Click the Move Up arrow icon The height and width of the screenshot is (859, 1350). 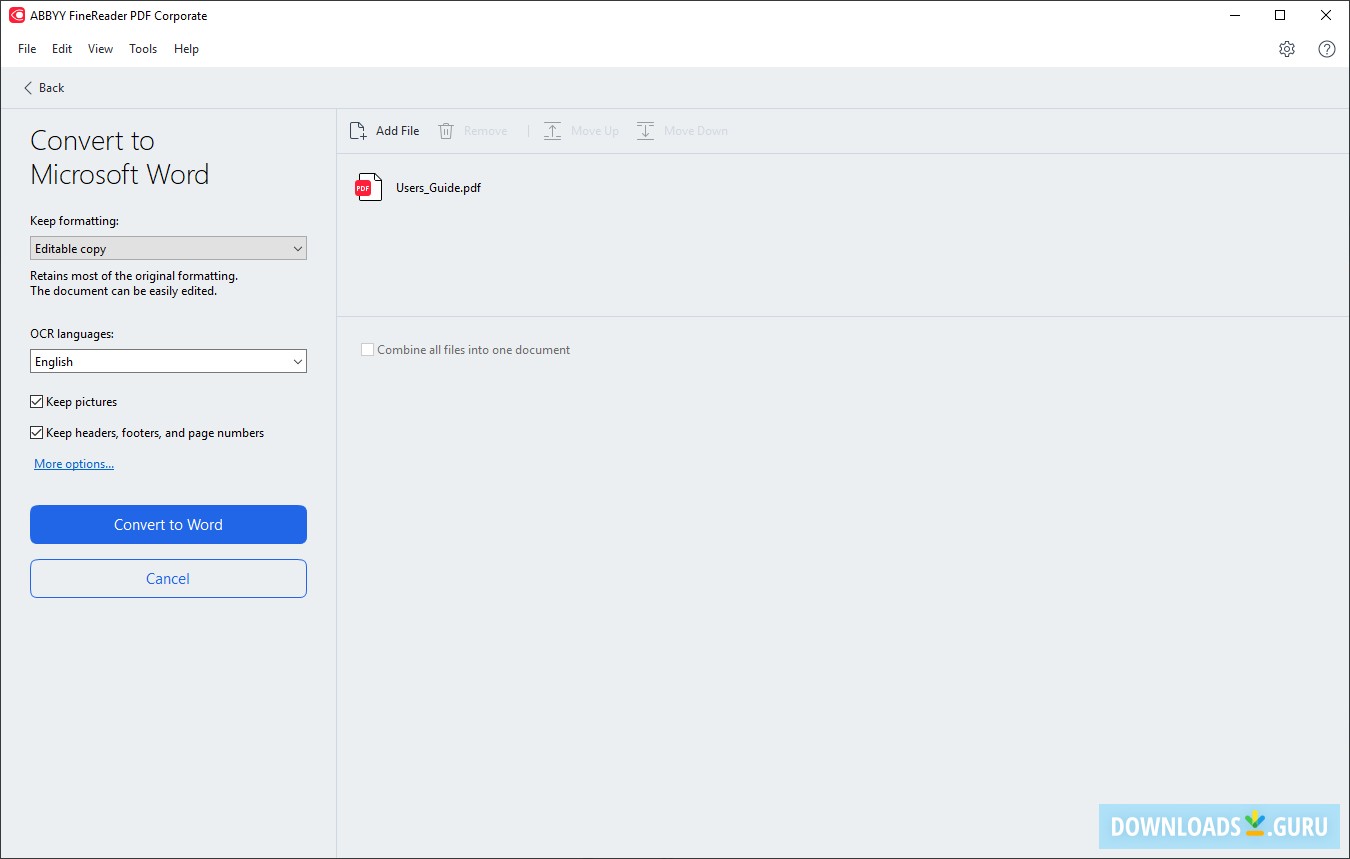(552, 131)
